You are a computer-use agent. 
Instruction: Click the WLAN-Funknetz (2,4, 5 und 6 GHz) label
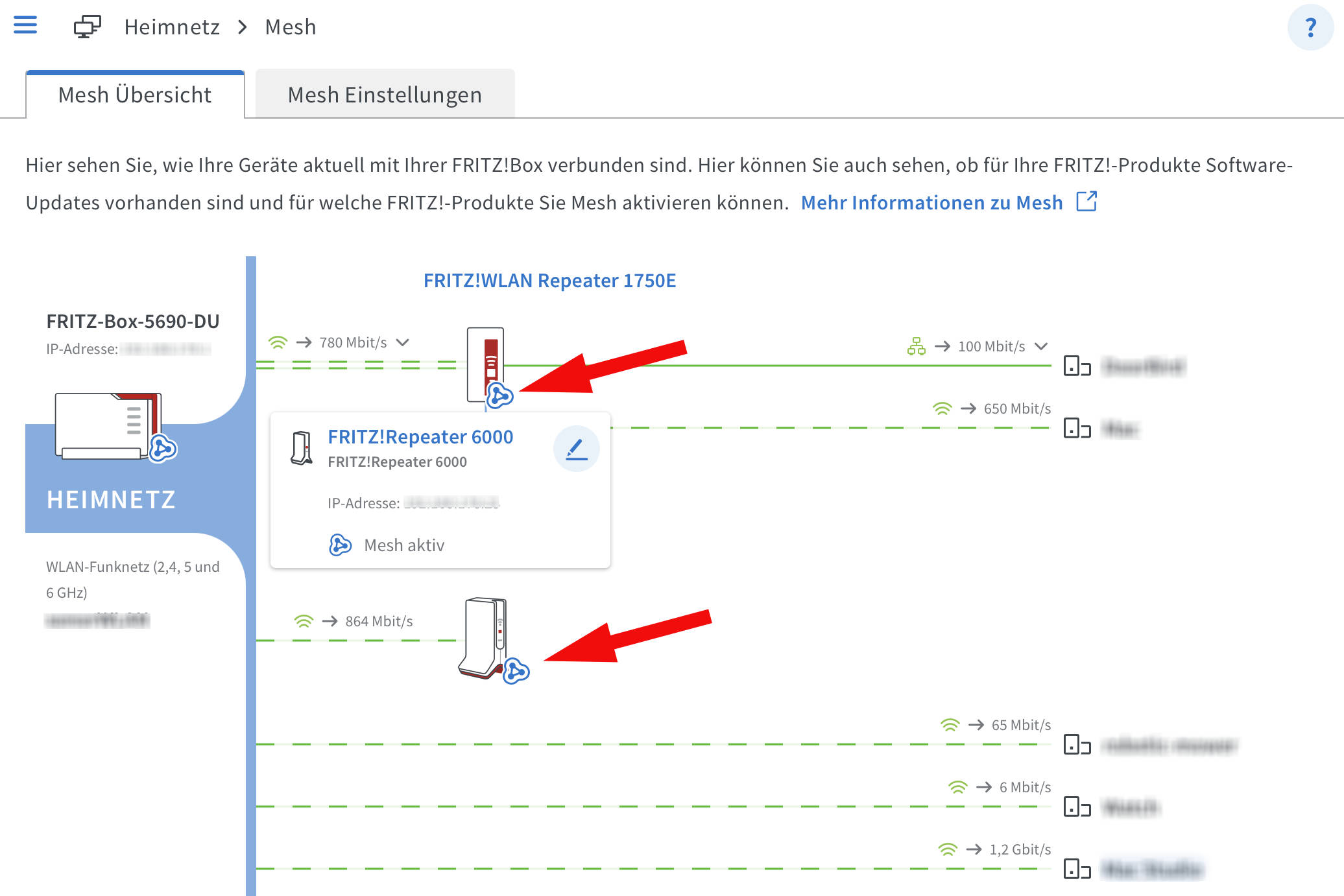[133, 580]
